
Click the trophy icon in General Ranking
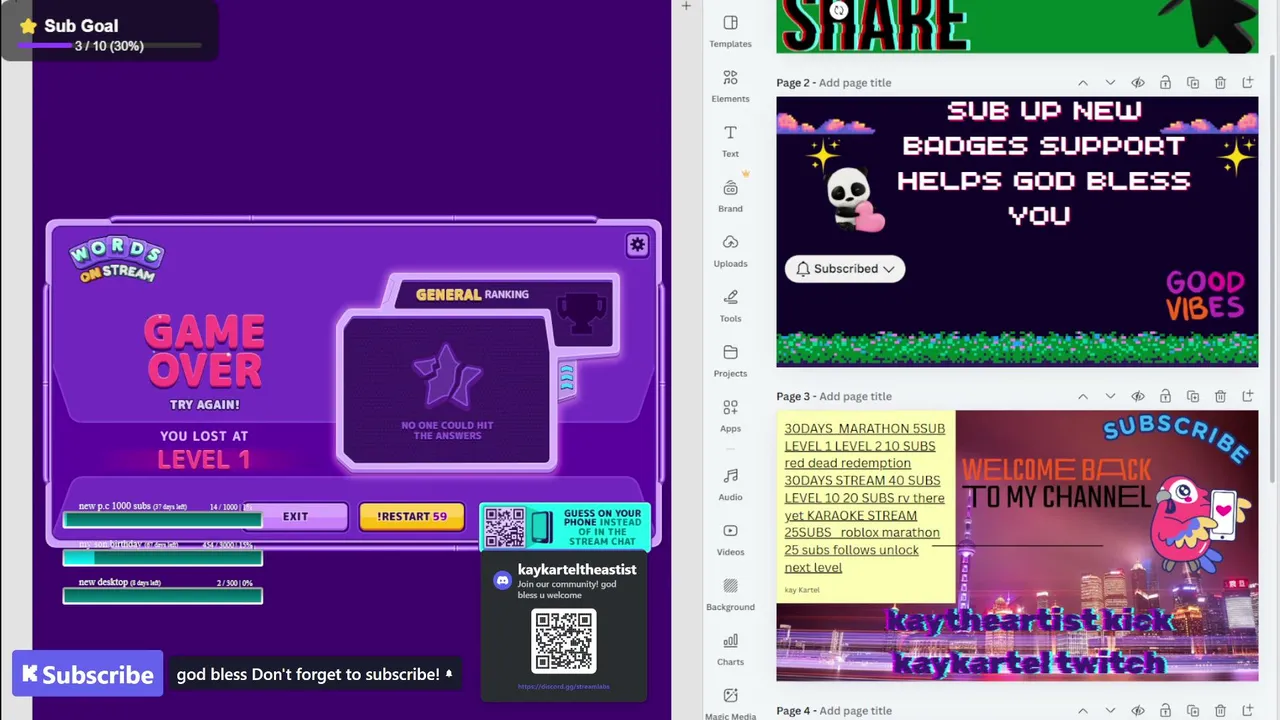(x=580, y=312)
